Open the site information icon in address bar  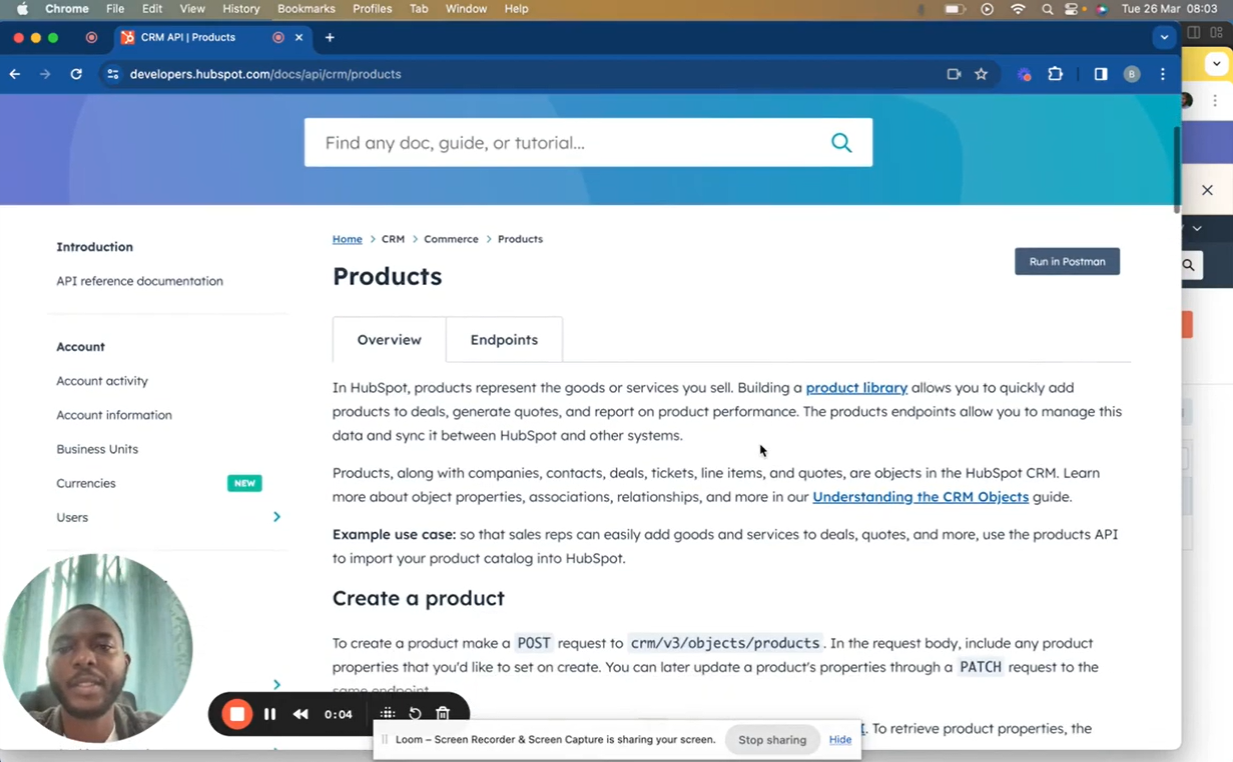pyautogui.click(x=113, y=74)
